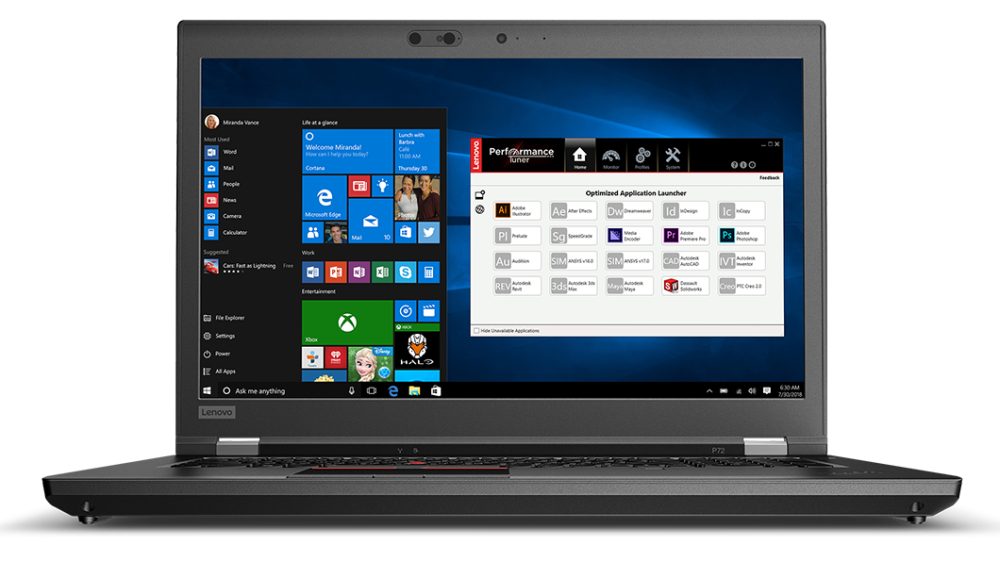Open the Monitor tab in Performance Tuner
Viewport: 1000px width, 562px height.
(x=611, y=156)
